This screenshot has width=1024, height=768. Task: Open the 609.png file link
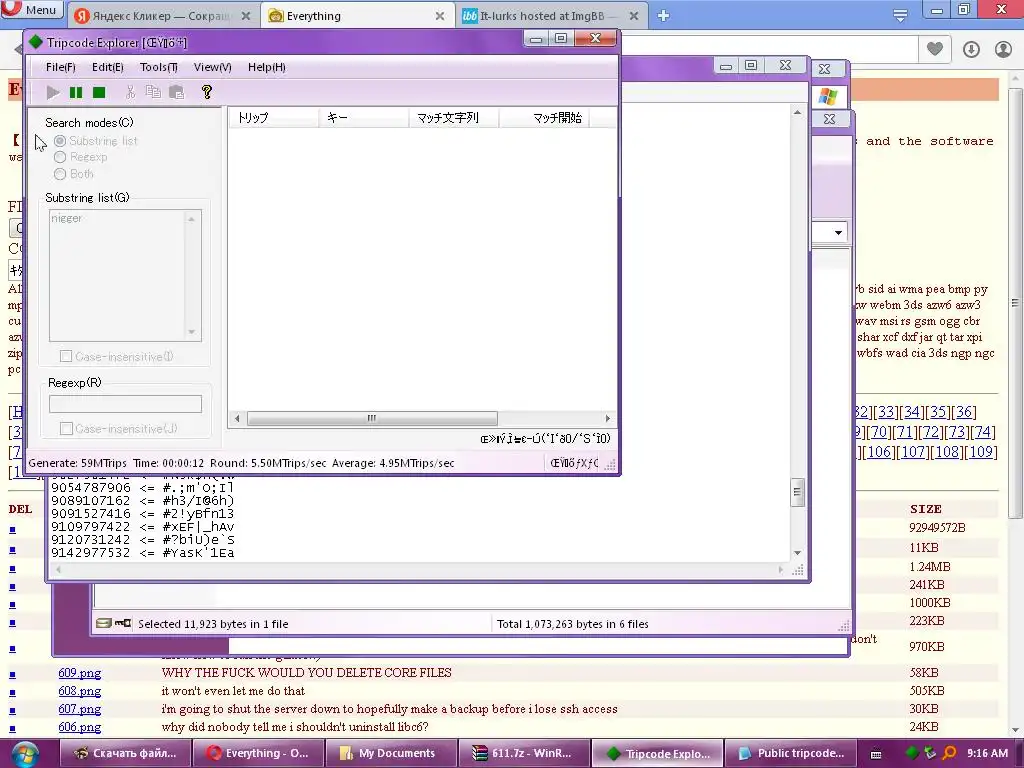click(80, 673)
